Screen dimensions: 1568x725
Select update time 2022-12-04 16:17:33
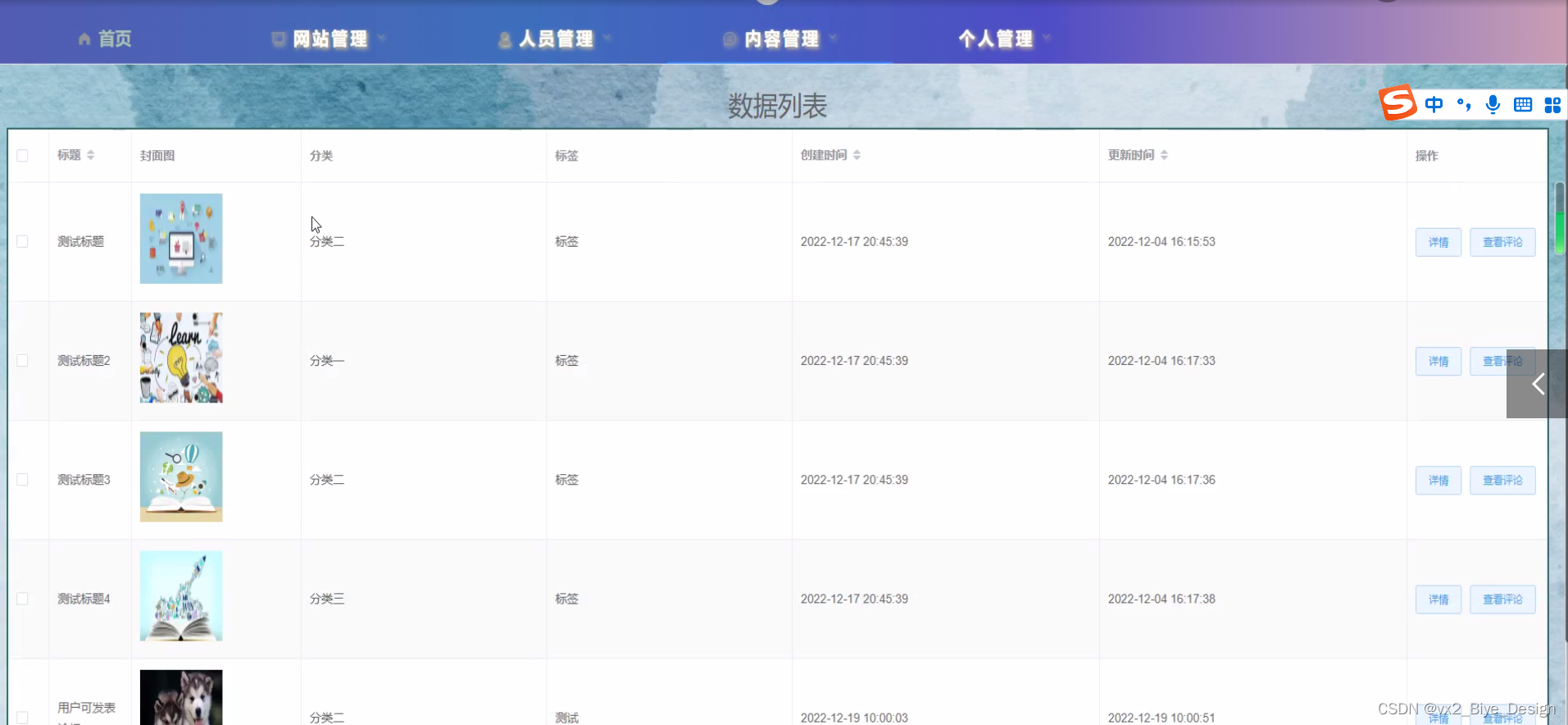point(1161,360)
